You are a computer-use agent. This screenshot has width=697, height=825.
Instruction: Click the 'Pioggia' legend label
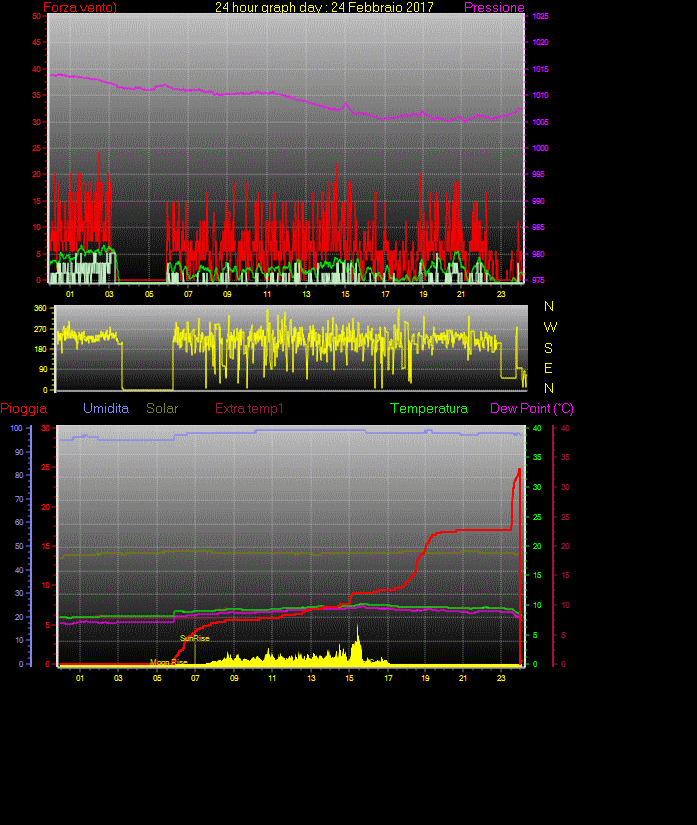[24, 408]
